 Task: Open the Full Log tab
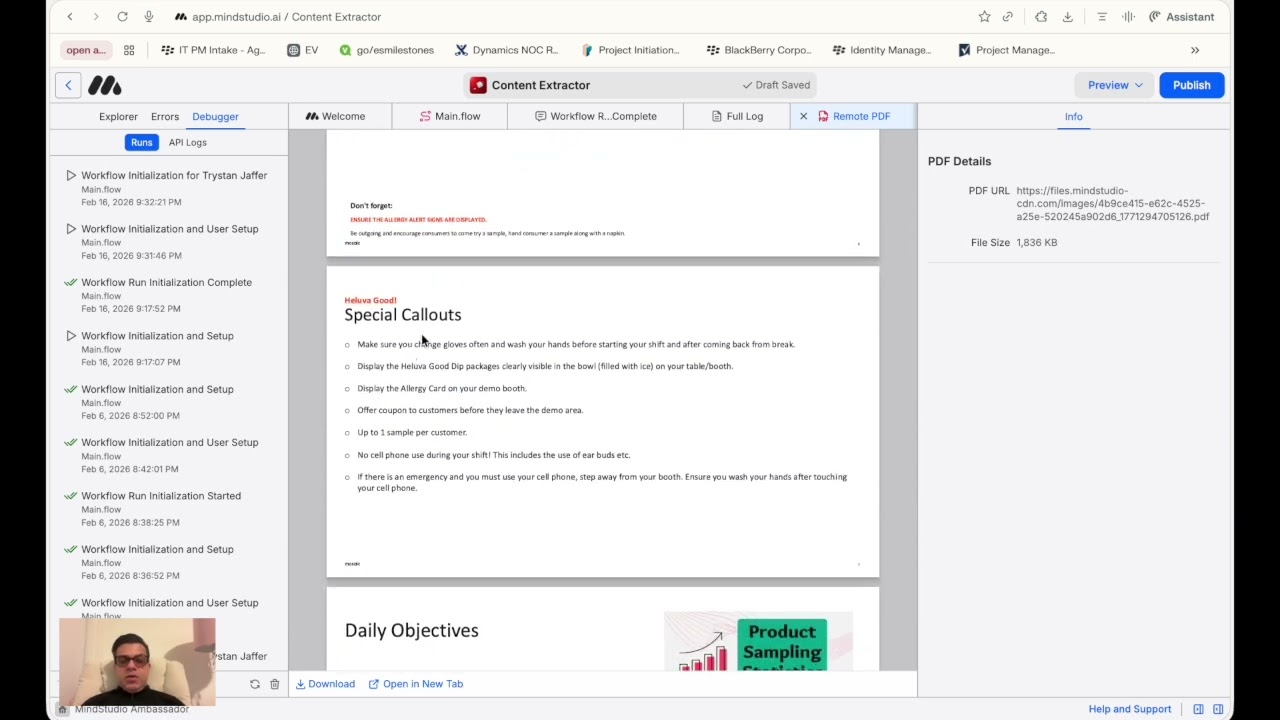737,116
